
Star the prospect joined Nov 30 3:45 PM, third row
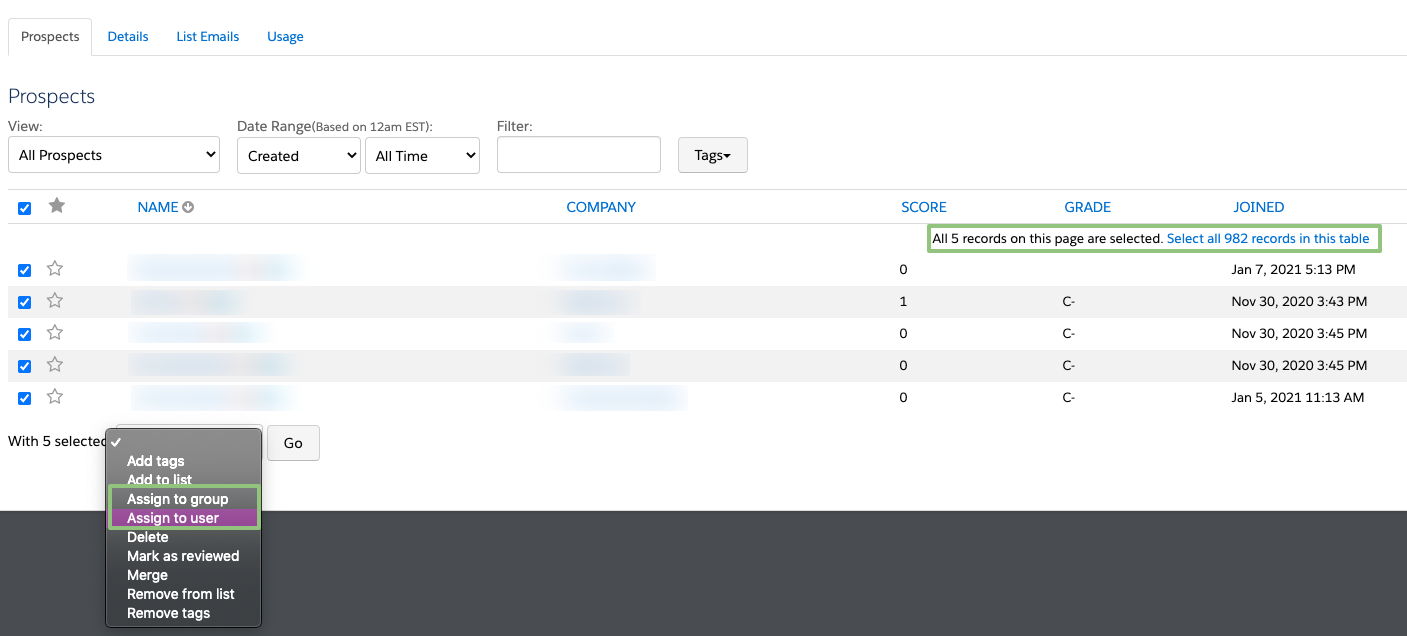(x=55, y=333)
